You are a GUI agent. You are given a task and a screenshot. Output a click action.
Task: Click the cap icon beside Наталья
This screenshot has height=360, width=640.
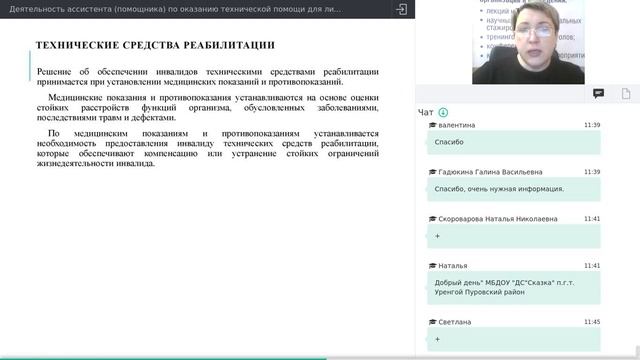tap(433, 266)
